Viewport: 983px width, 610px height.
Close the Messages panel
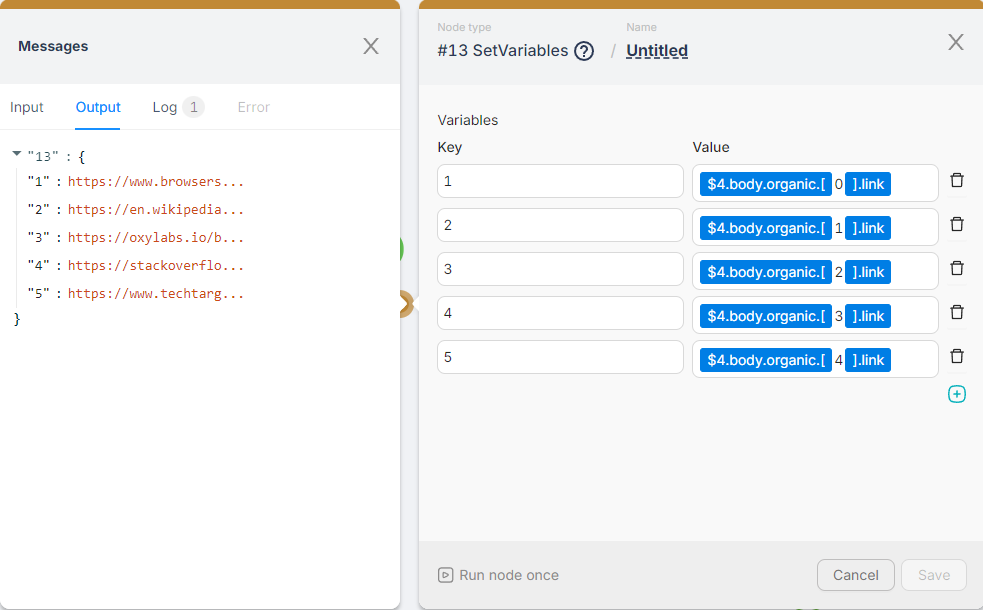click(370, 46)
